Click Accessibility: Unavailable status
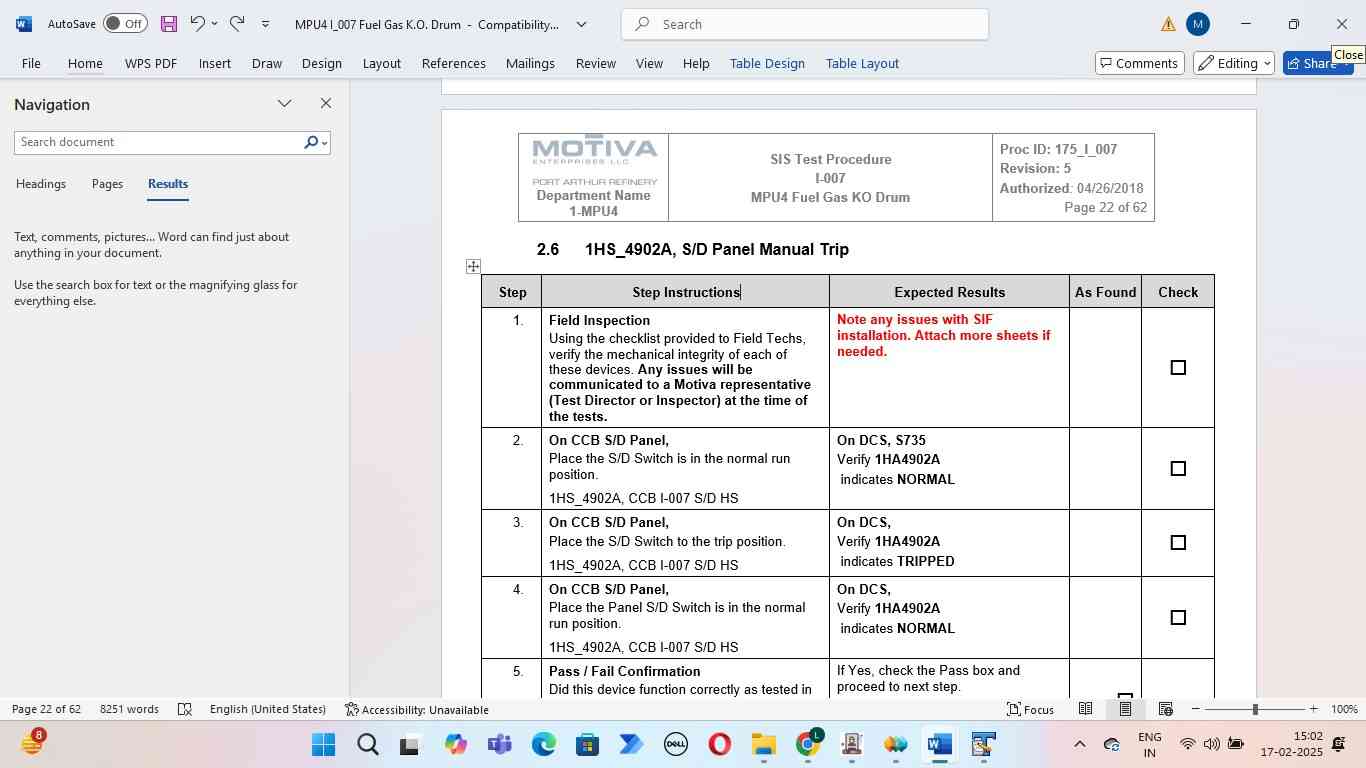The image size is (1366, 768). pos(417,709)
